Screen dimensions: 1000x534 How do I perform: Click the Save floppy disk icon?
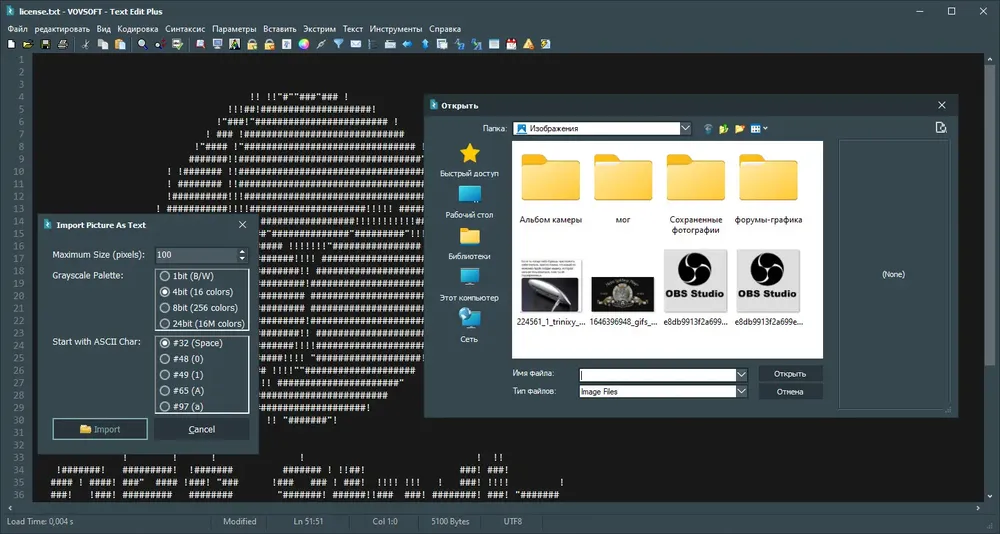(x=45, y=44)
